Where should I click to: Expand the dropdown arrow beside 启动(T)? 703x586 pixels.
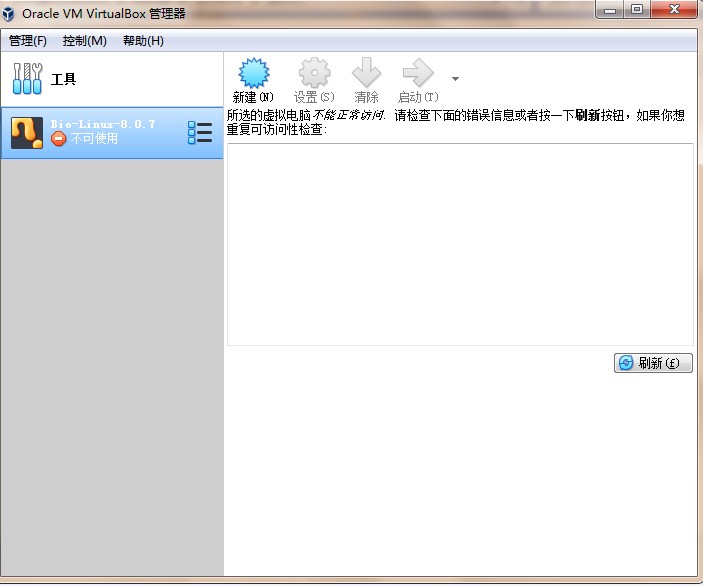456,79
